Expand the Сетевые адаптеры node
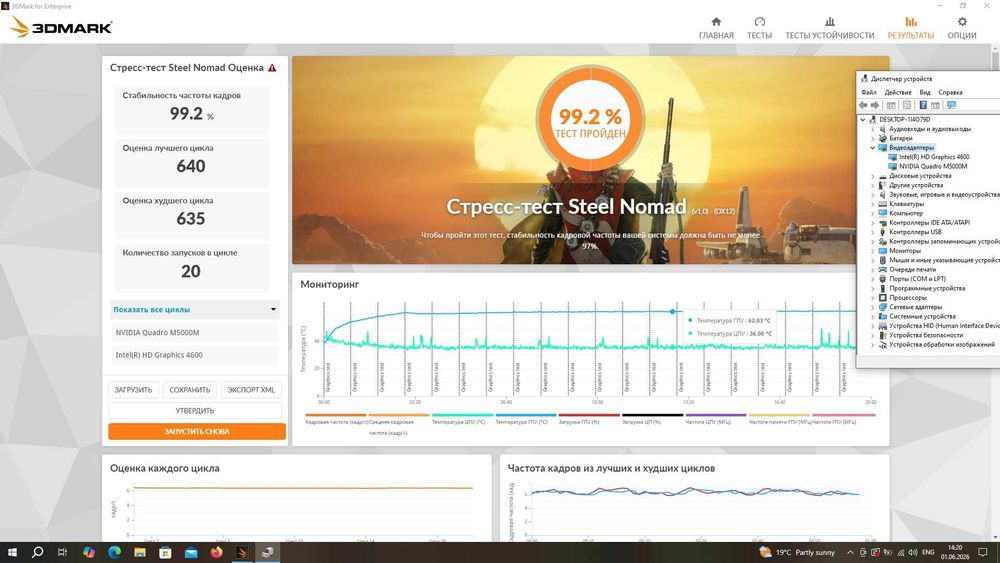The image size is (1000, 563). (x=872, y=307)
